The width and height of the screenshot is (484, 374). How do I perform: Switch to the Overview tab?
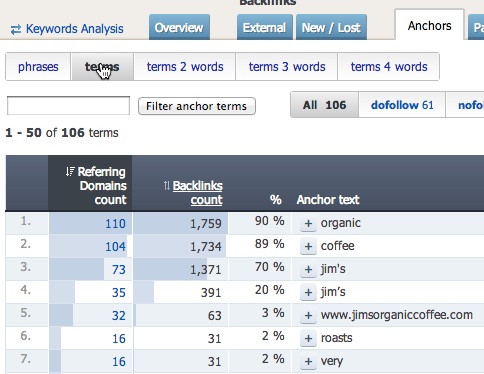179,27
